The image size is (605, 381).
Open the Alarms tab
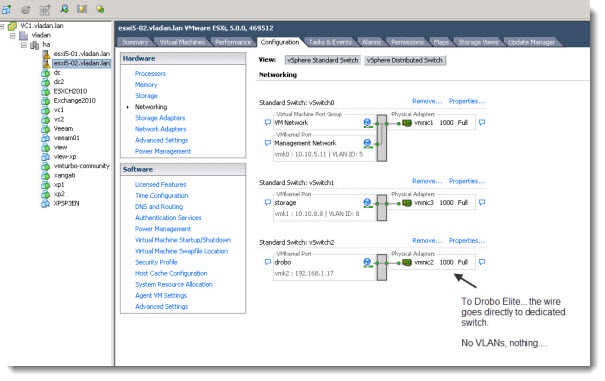click(371, 42)
